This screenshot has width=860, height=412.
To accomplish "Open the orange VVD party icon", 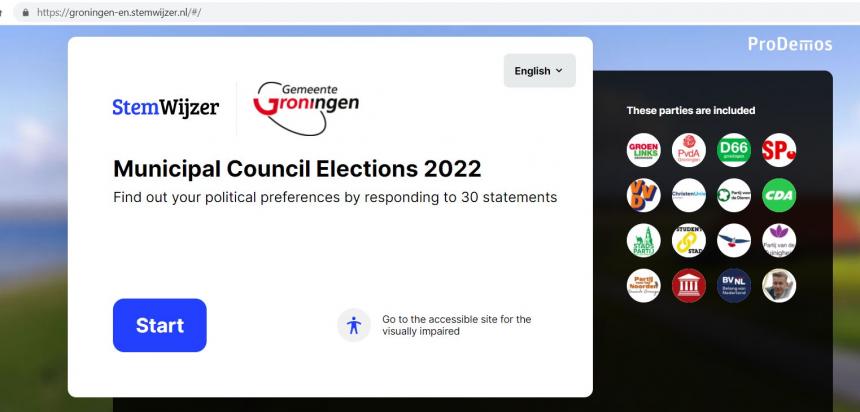I will pyautogui.click(x=643, y=195).
